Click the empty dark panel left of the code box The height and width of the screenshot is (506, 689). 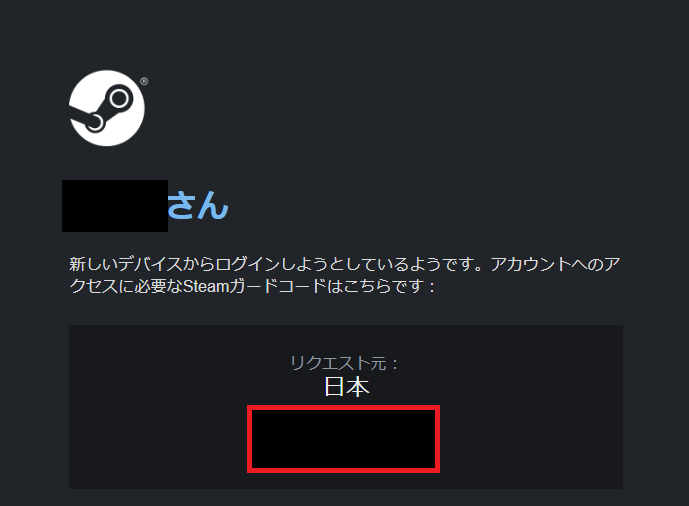pyautogui.click(x=158, y=439)
